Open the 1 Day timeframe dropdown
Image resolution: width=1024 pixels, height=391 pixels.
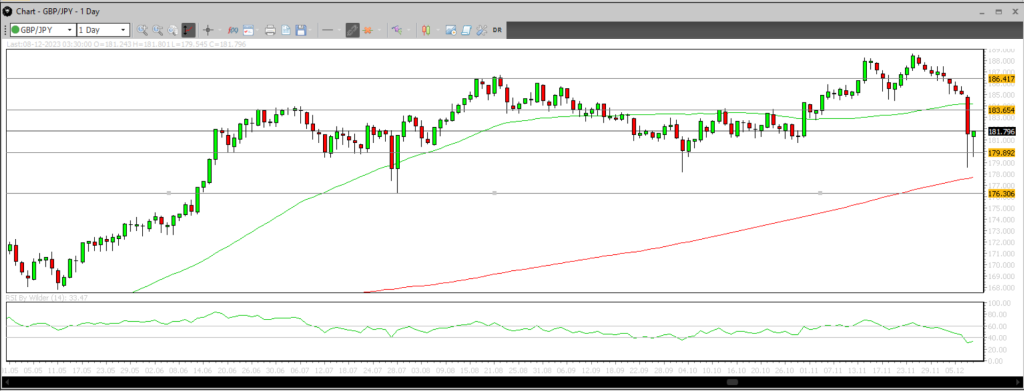(103, 30)
